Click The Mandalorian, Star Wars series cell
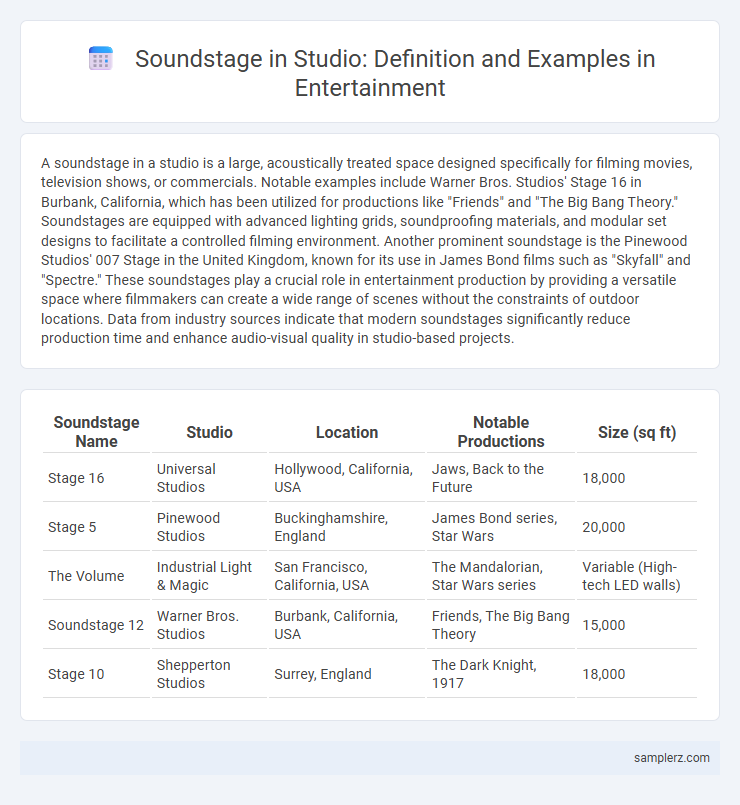The image size is (740, 805). pos(501,576)
